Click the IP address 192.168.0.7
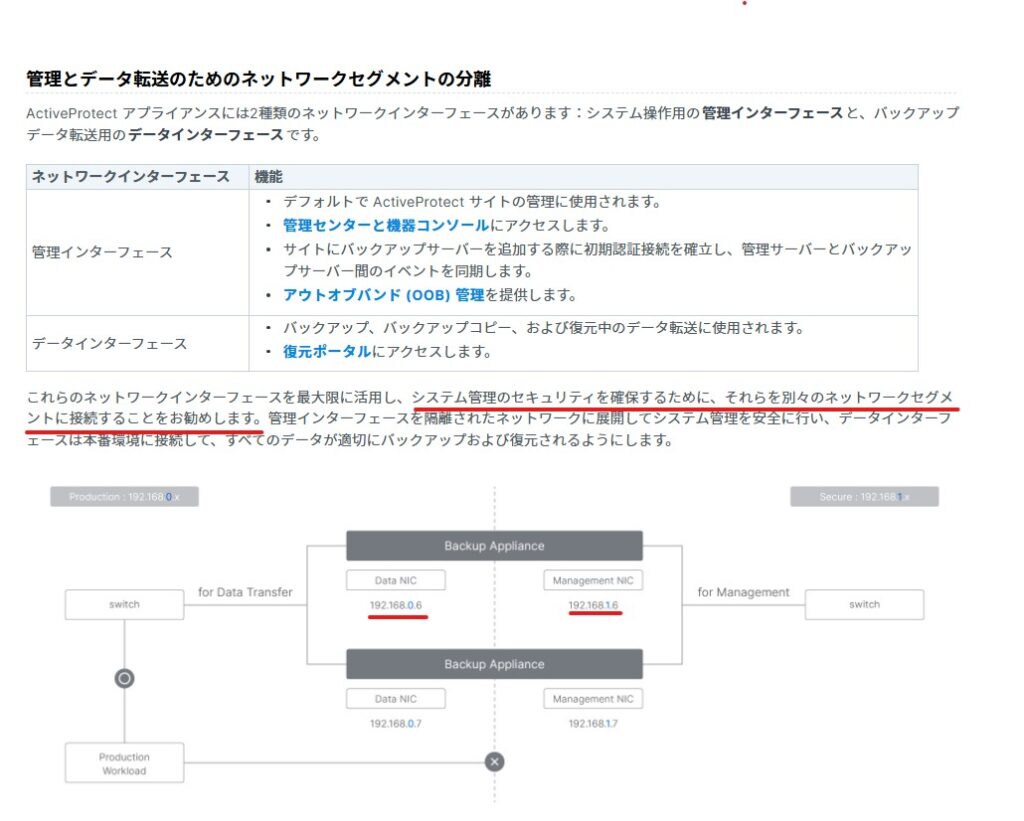The image size is (1024, 821). click(396, 723)
